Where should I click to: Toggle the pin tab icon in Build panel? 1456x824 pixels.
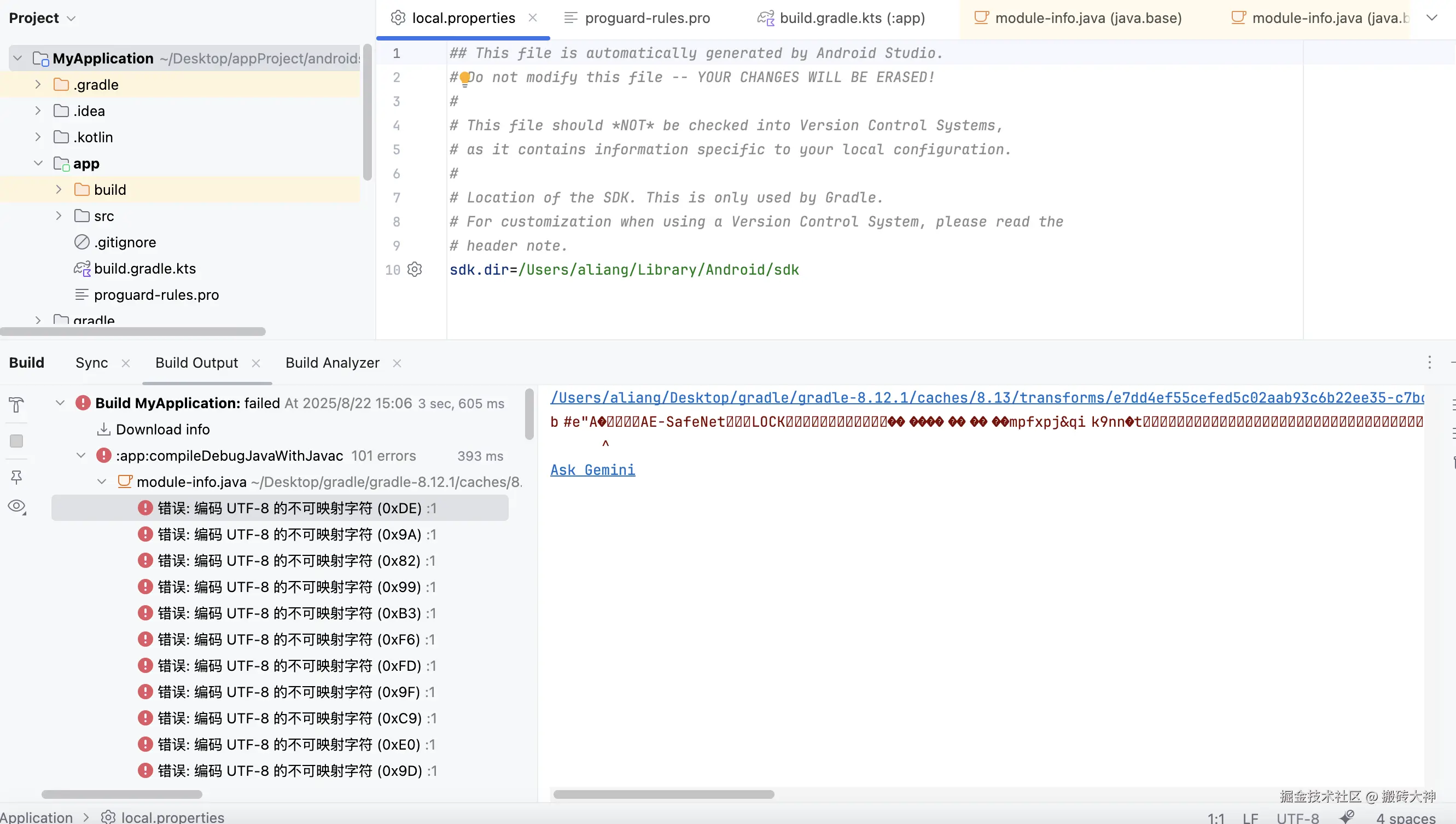click(x=16, y=477)
